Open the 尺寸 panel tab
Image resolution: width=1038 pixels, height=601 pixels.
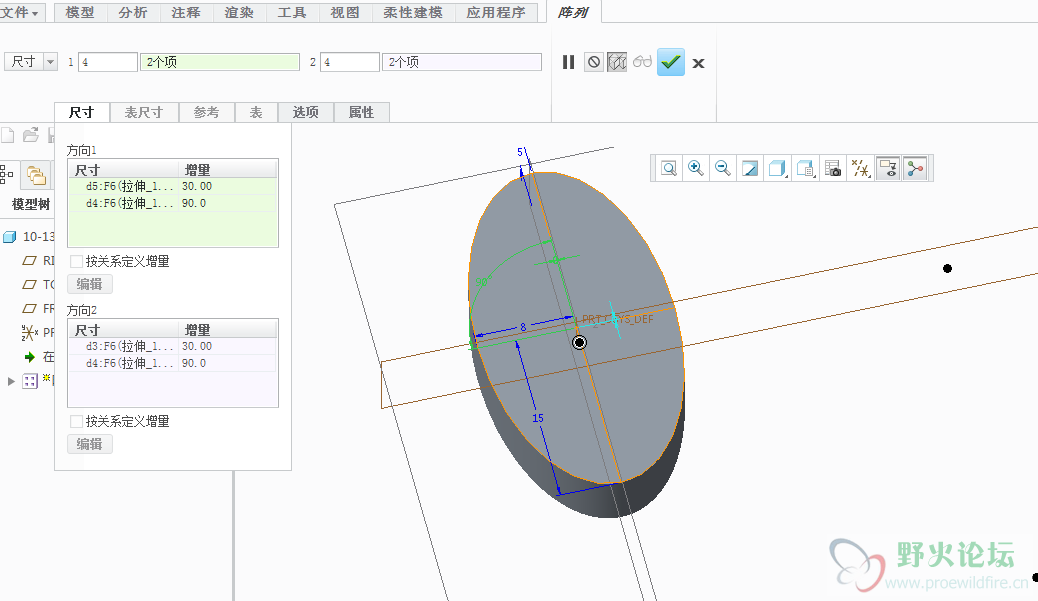point(81,112)
